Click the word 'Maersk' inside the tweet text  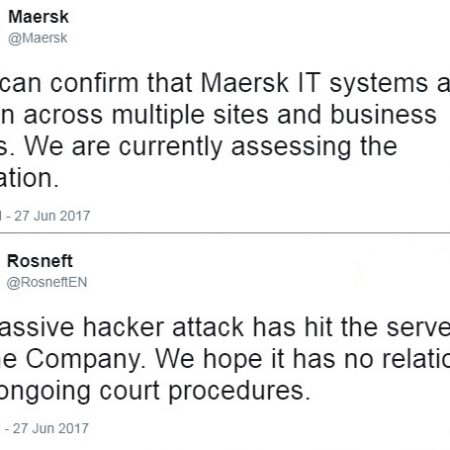pyautogui.click(x=244, y=83)
